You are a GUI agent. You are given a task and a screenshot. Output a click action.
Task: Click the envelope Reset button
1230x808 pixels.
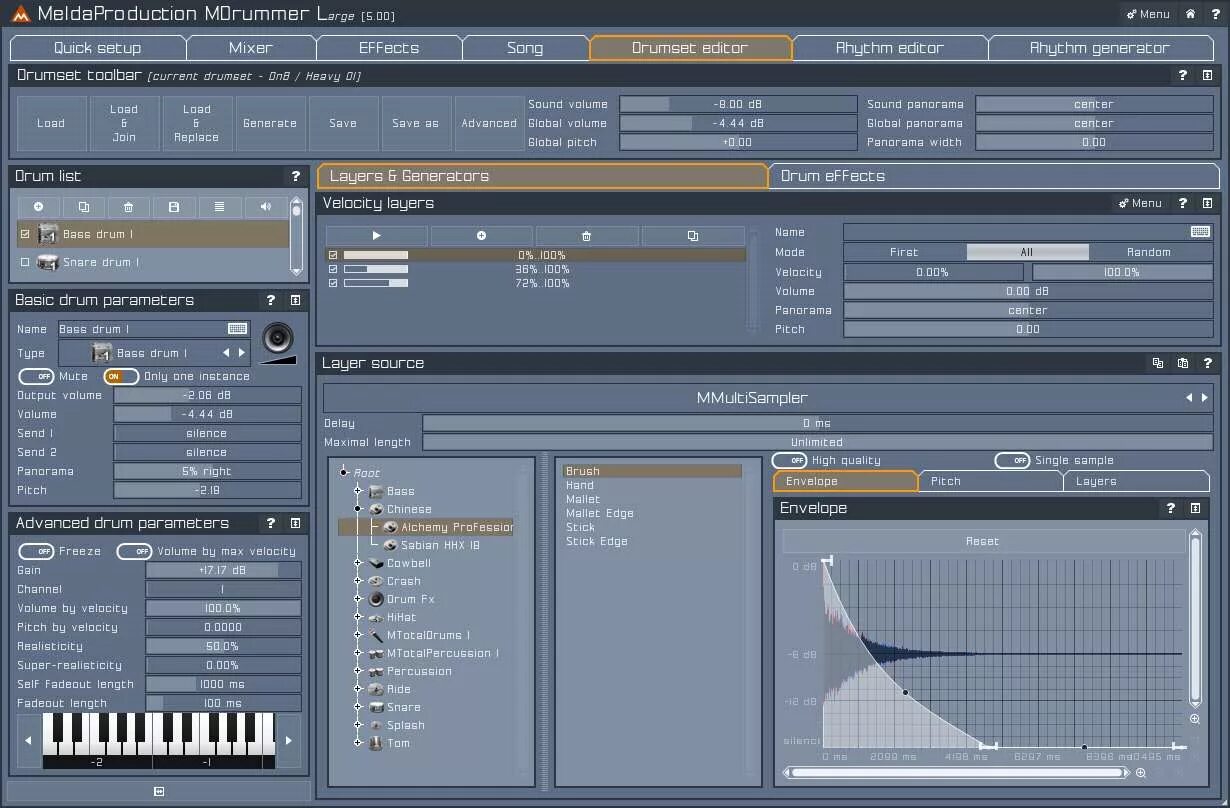pyautogui.click(x=983, y=541)
